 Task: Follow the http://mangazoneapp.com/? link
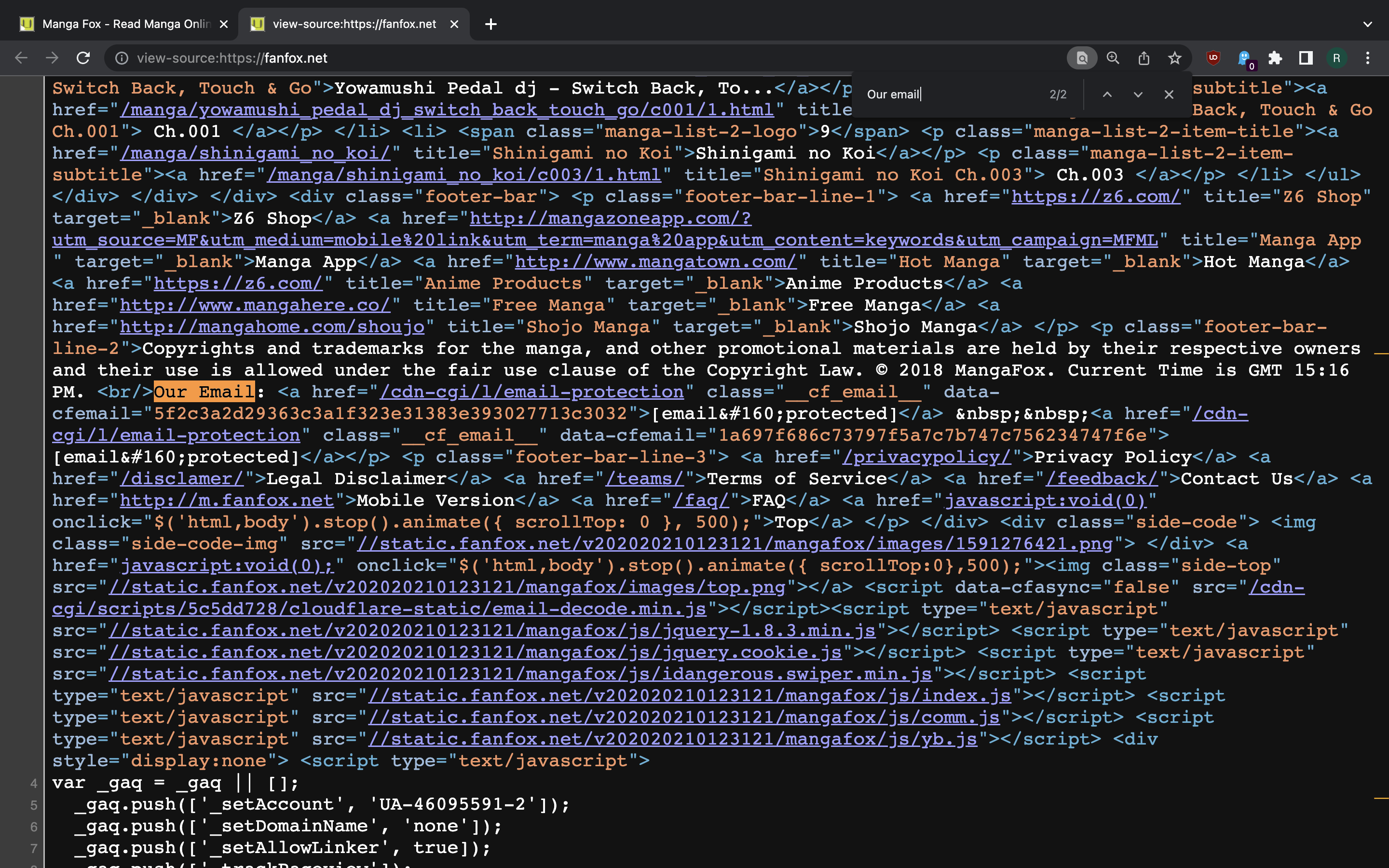pyautogui.click(x=610, y=219)
